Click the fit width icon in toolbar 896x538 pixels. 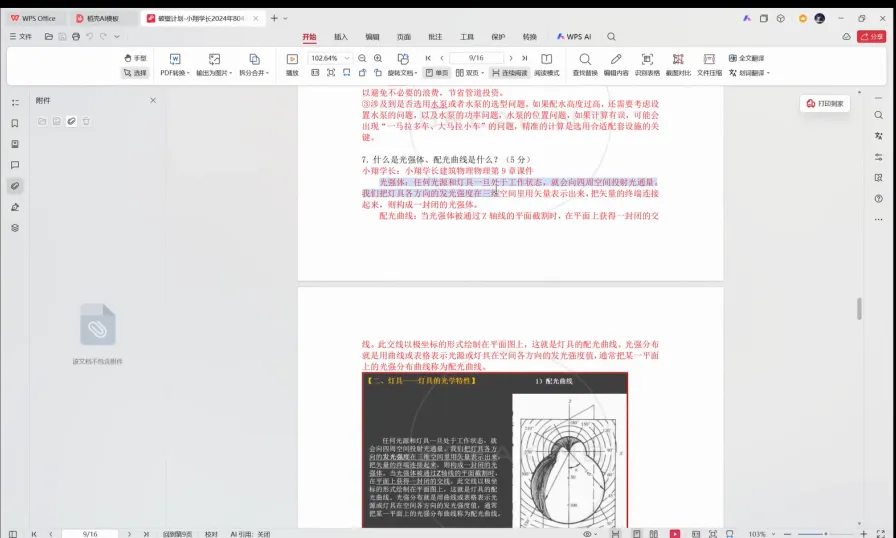[346, 73]
